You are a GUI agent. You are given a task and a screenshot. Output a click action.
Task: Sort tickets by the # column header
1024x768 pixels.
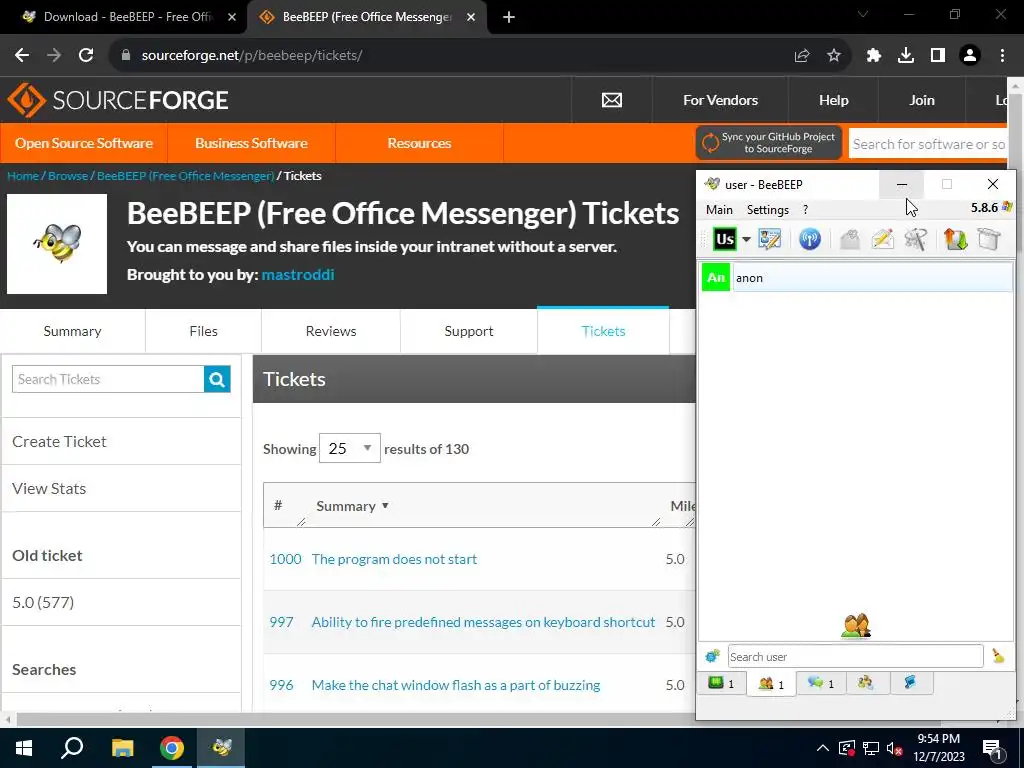pos(278,505)
